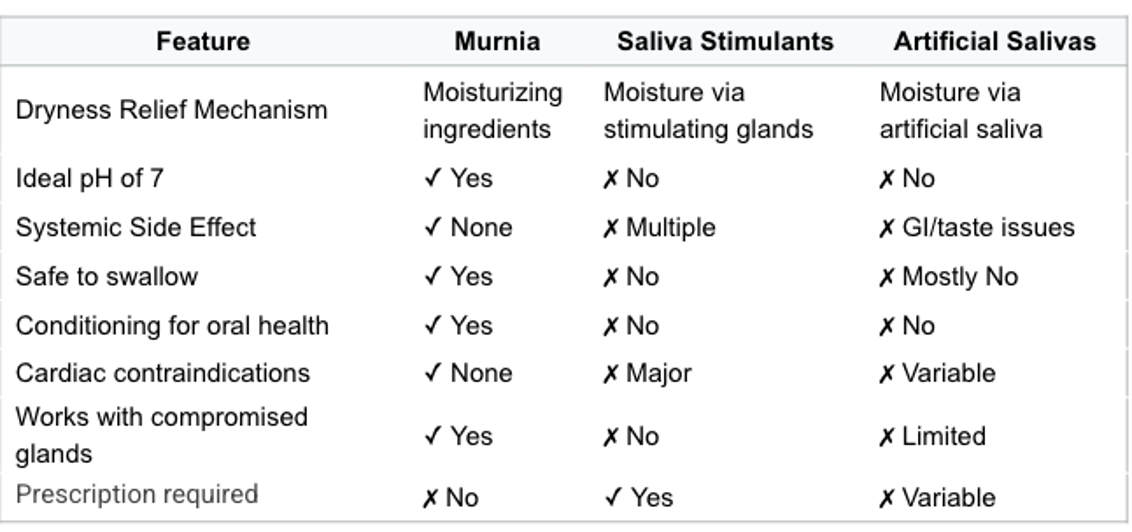Click the X mark in Murnia's Prescription required row
Viewport: 1132px width, 532px height.
coord(430,498)
